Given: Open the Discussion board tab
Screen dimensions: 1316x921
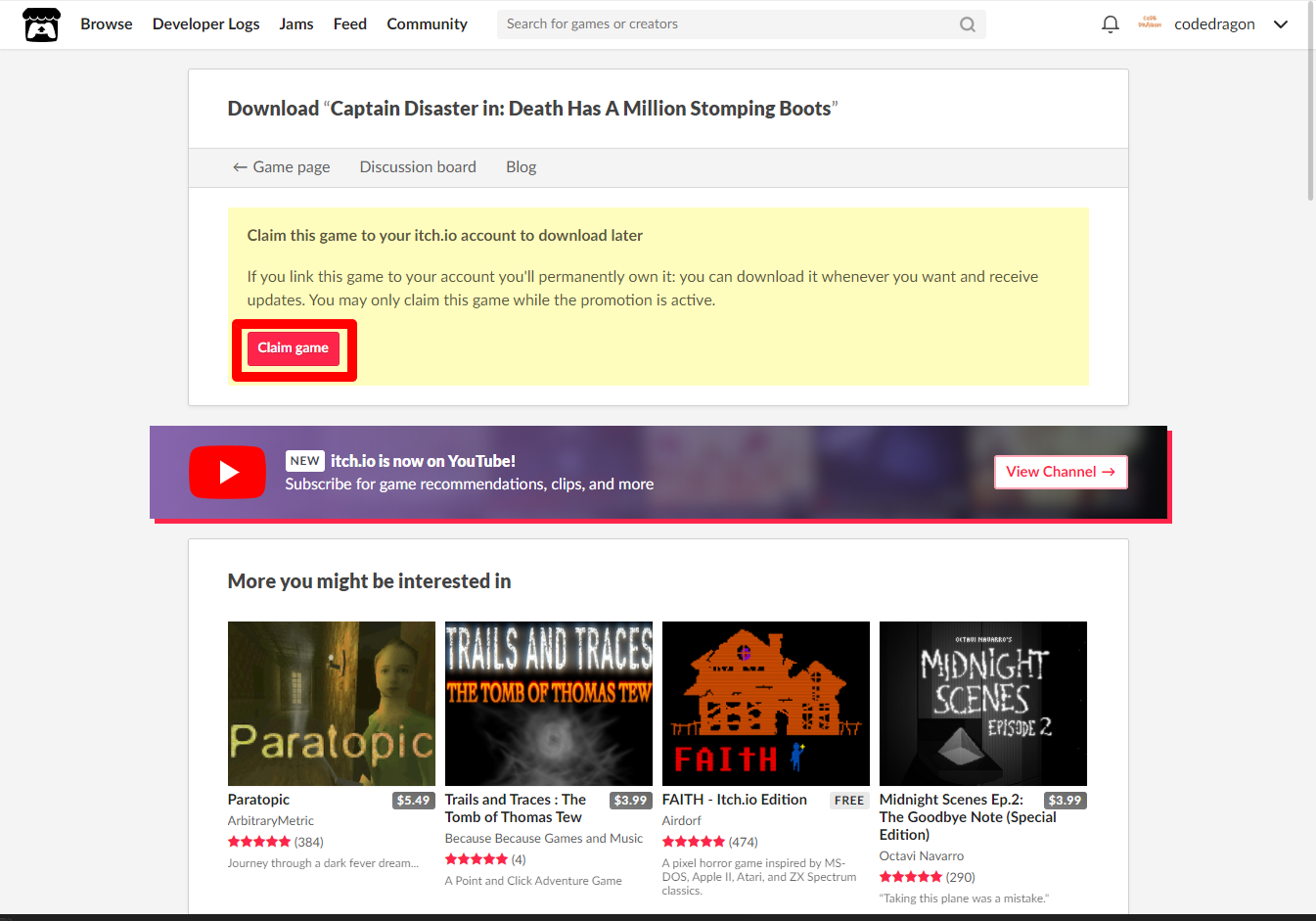Looking at the screenshot, I should [x=418, y=167].
